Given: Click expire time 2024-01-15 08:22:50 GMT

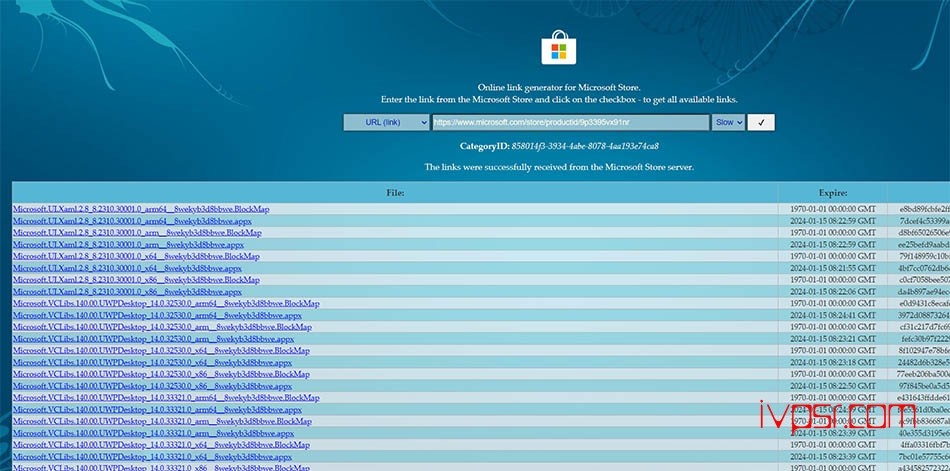Looking at the screenshot, I should click(x=833, y=387).
